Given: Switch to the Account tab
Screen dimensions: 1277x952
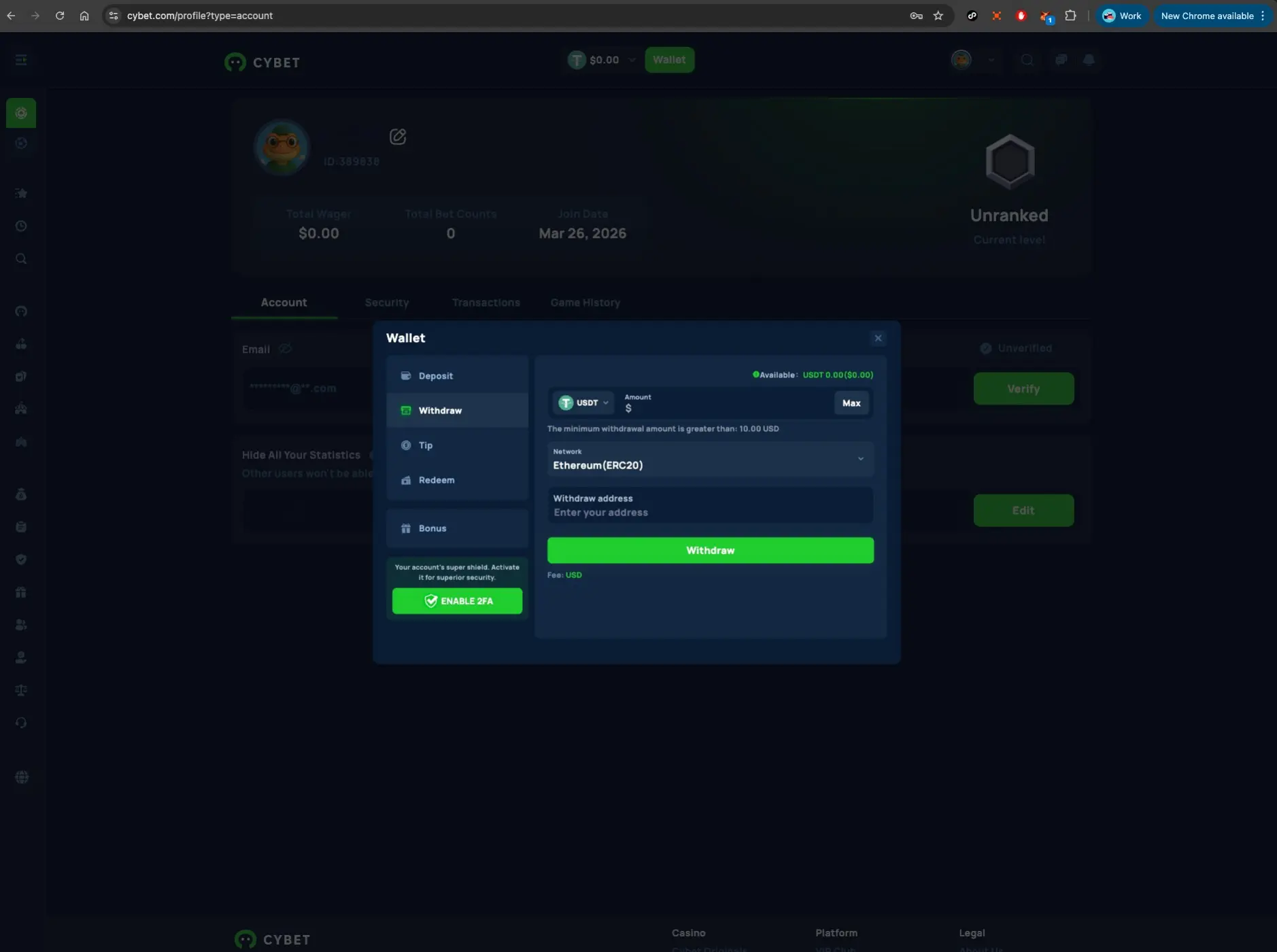Looking at the screenshot, I should [x=284, y=303].
